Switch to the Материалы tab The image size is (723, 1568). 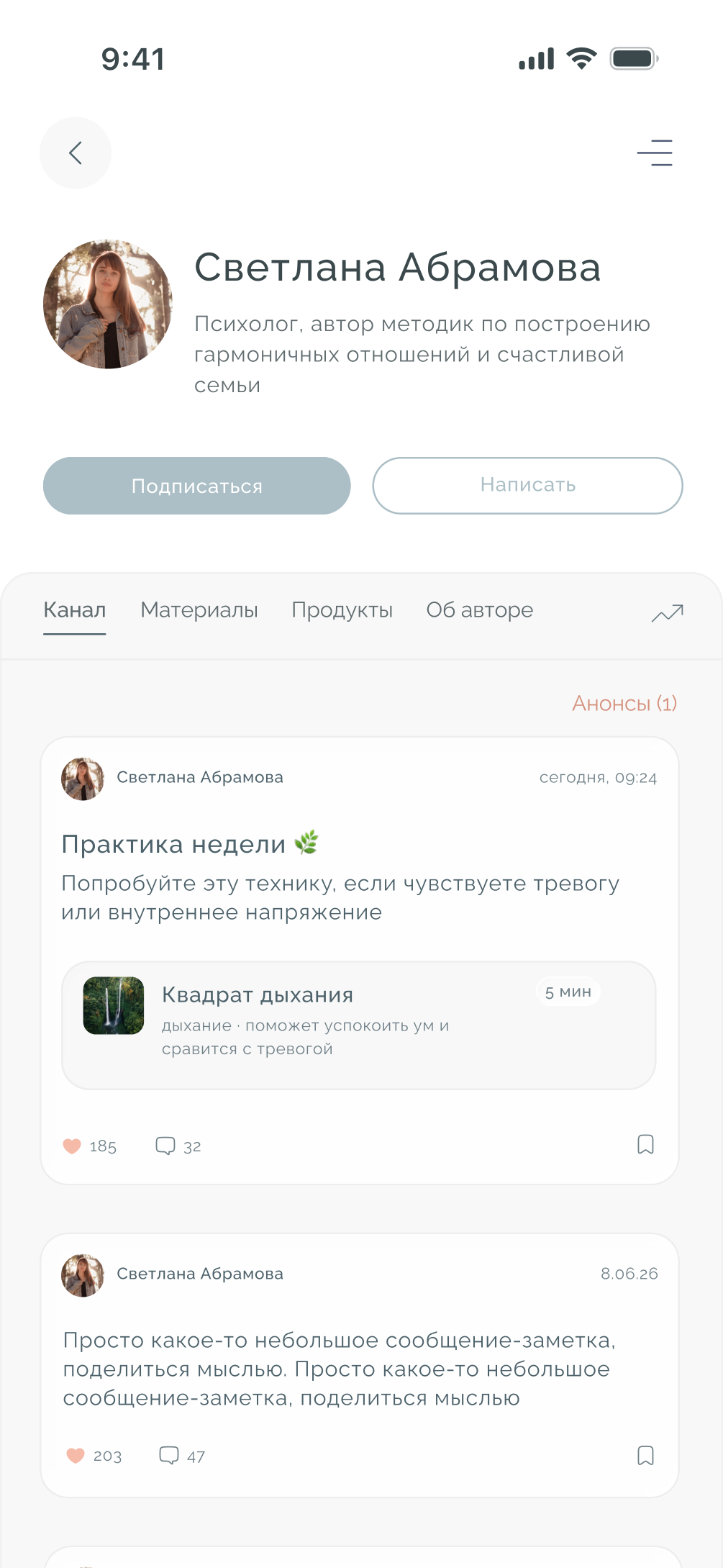coord(199,610)
